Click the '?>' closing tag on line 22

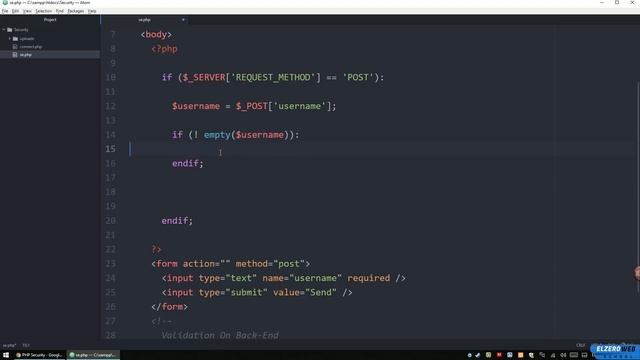click(x=156, y=249)
